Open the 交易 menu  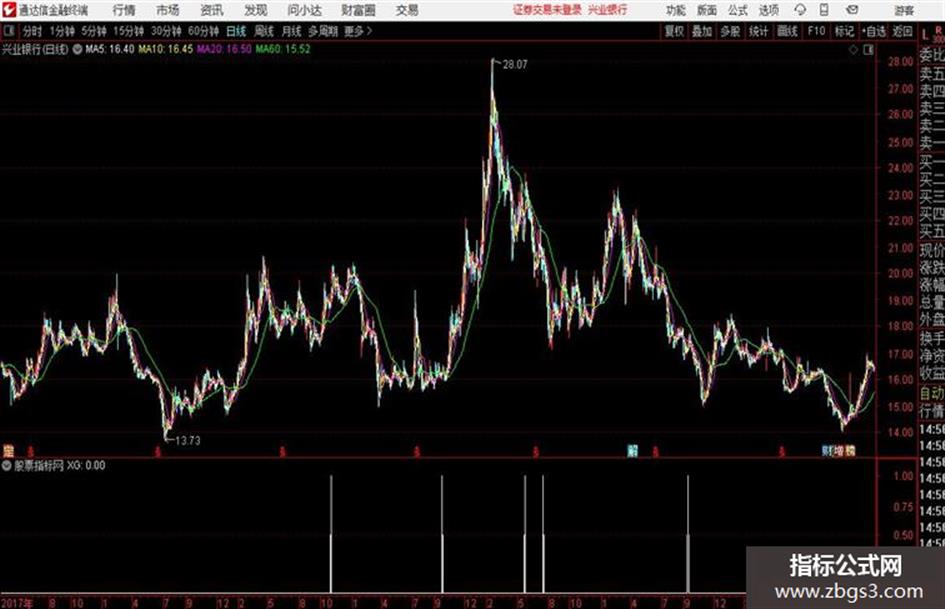(407, 10)
